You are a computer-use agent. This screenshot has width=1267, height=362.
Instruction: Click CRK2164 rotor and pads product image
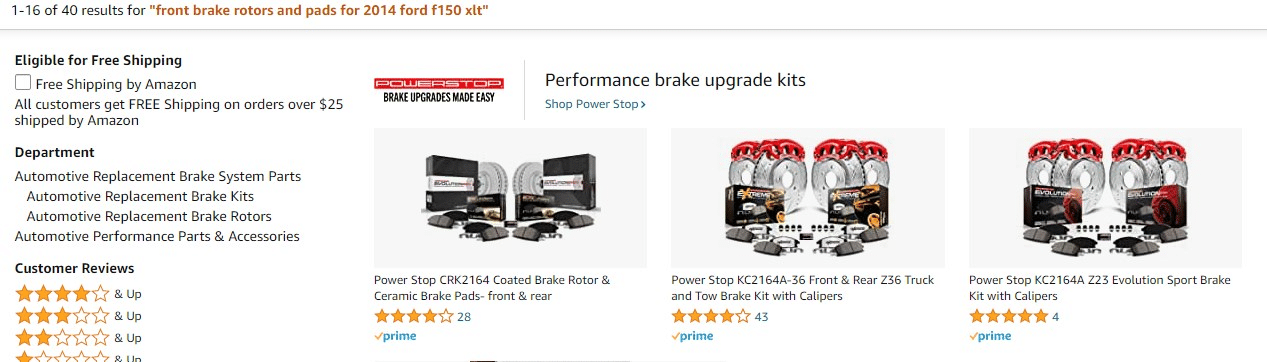coord(510,198)
